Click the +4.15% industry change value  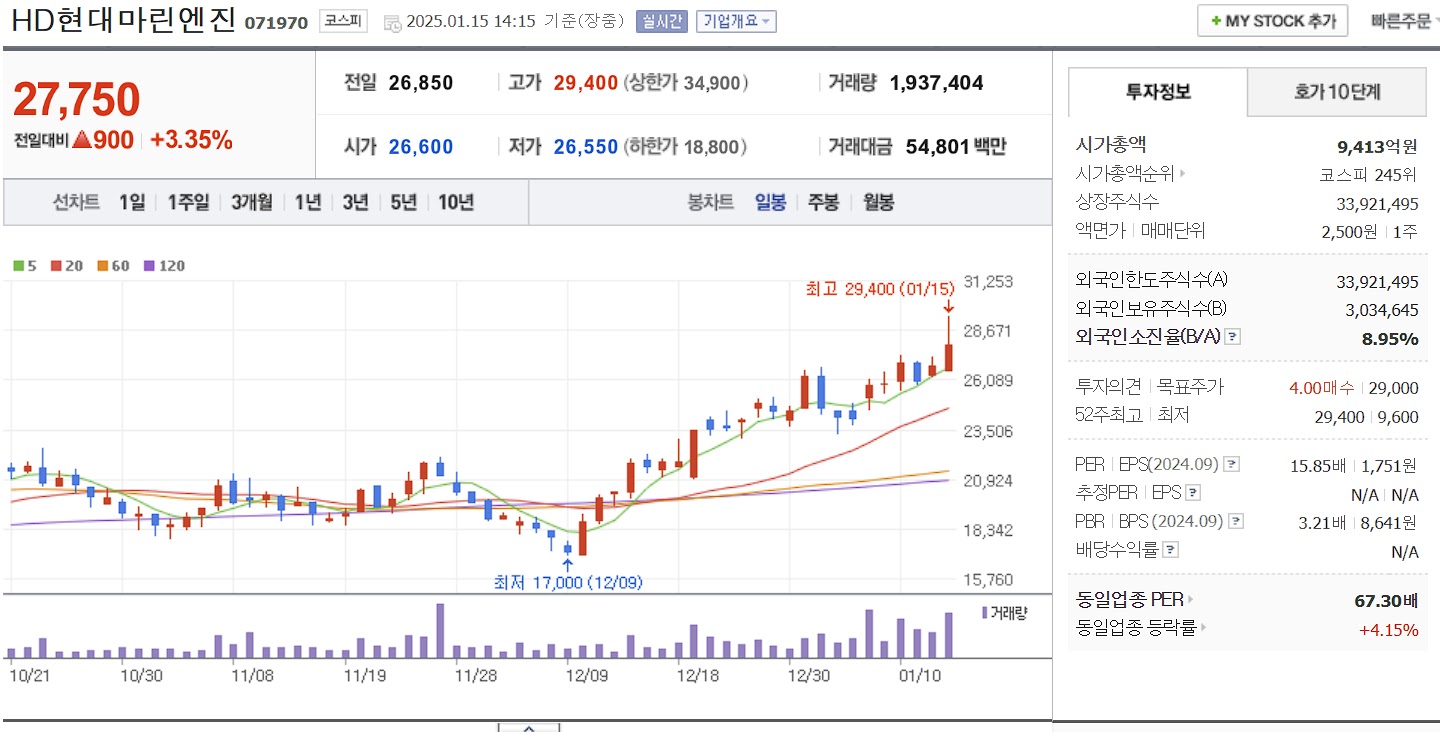tap(1388, 630)
